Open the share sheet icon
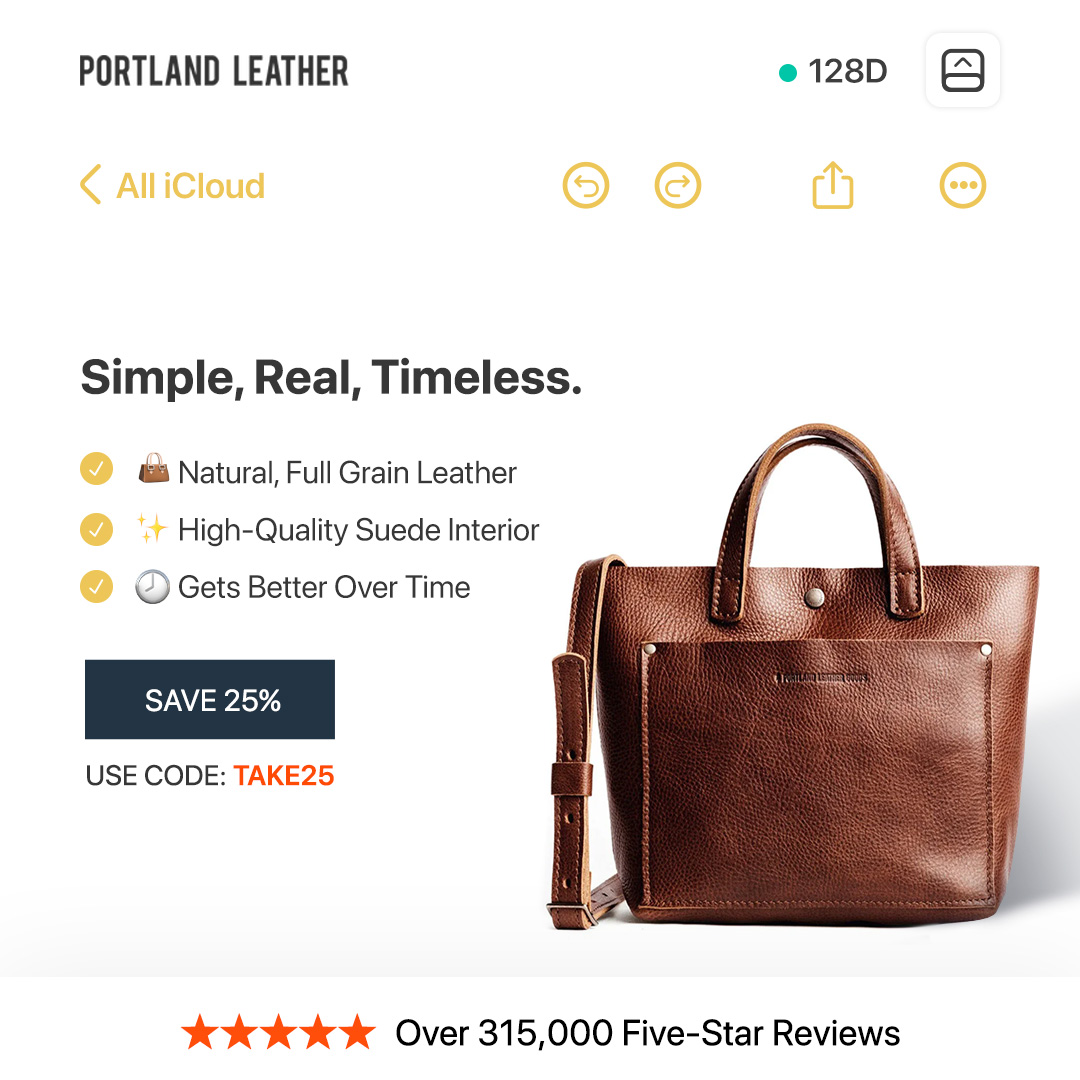1080x1080 pixels. pyautogui.click(x=833, y=185)
